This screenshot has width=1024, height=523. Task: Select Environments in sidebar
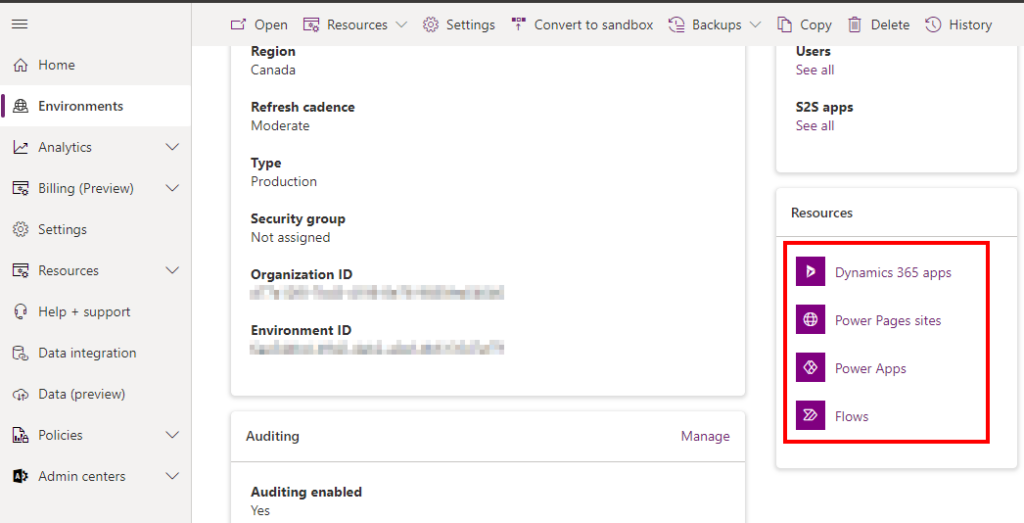[80, 106]
